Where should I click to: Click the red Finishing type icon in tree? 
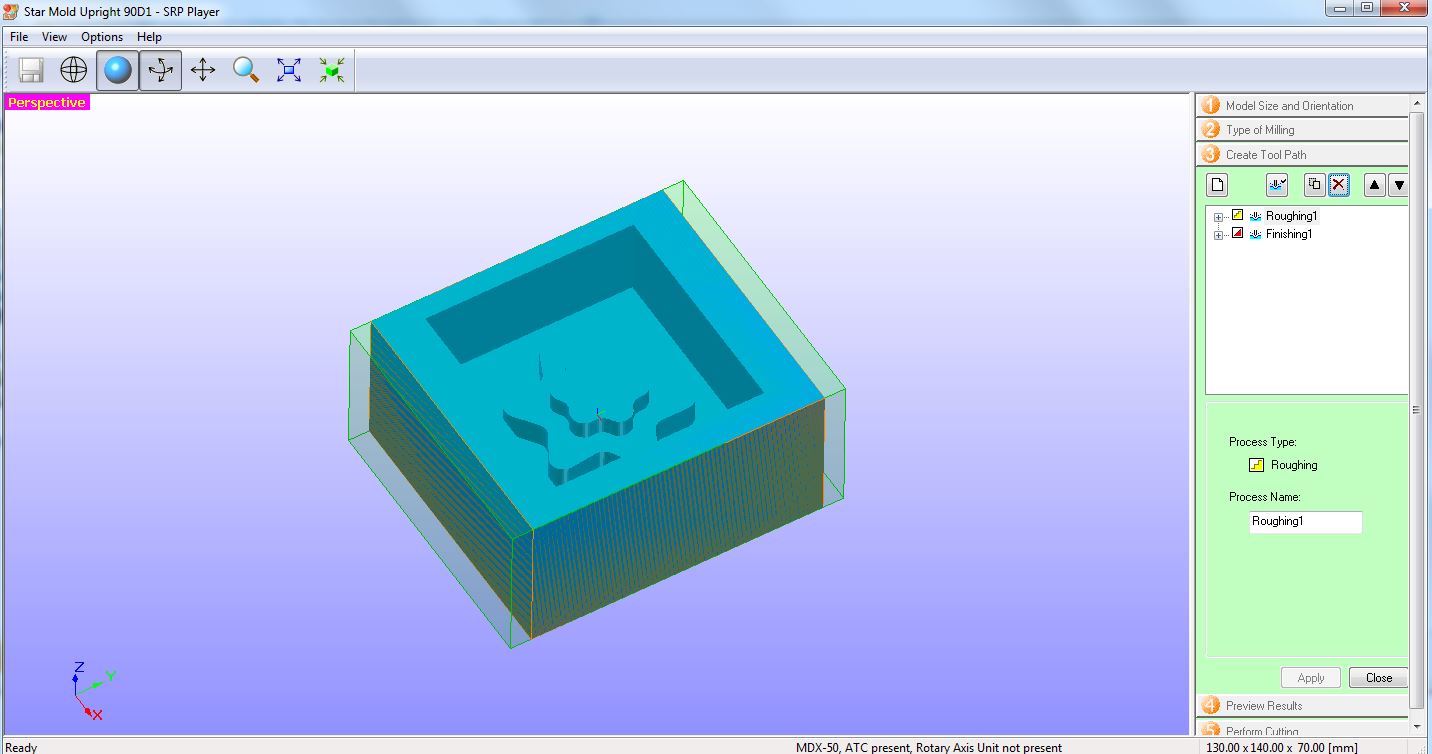tap(1238, 233)
